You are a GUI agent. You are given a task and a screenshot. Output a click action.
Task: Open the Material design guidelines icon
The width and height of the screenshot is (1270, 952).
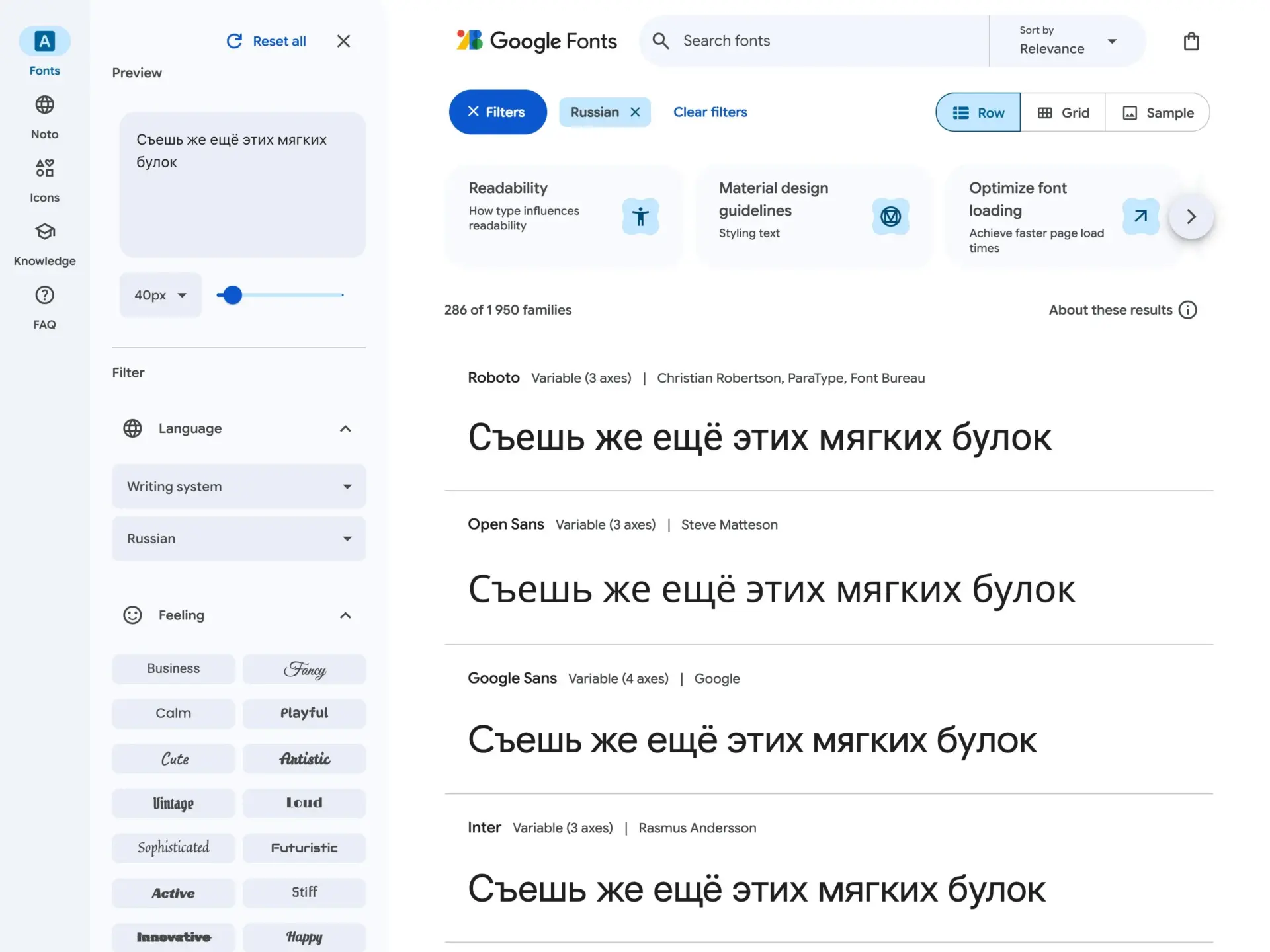890,216
